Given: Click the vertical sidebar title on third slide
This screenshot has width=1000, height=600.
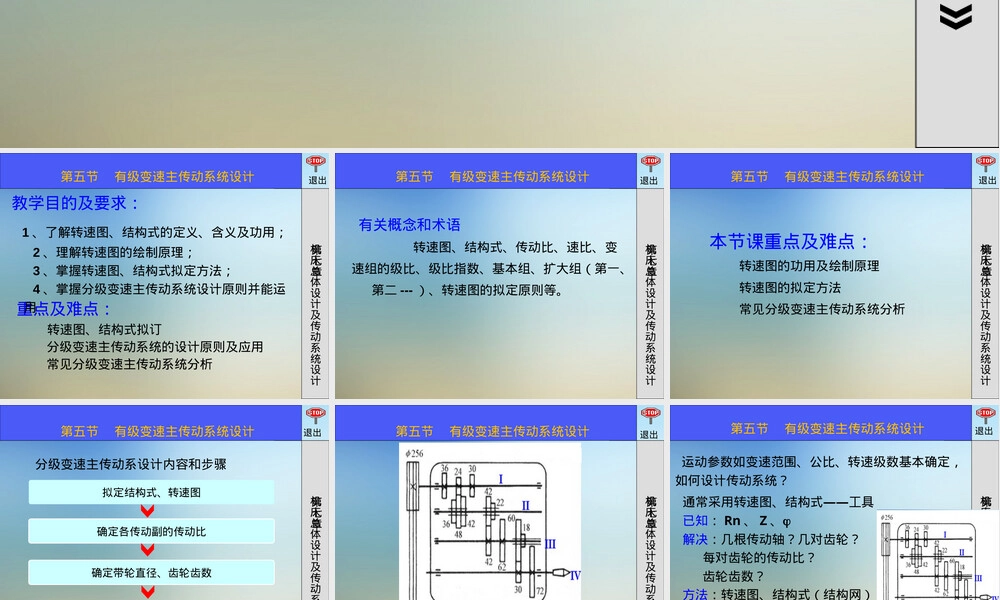Looking at the screenshot, I should tap(985, 314).
